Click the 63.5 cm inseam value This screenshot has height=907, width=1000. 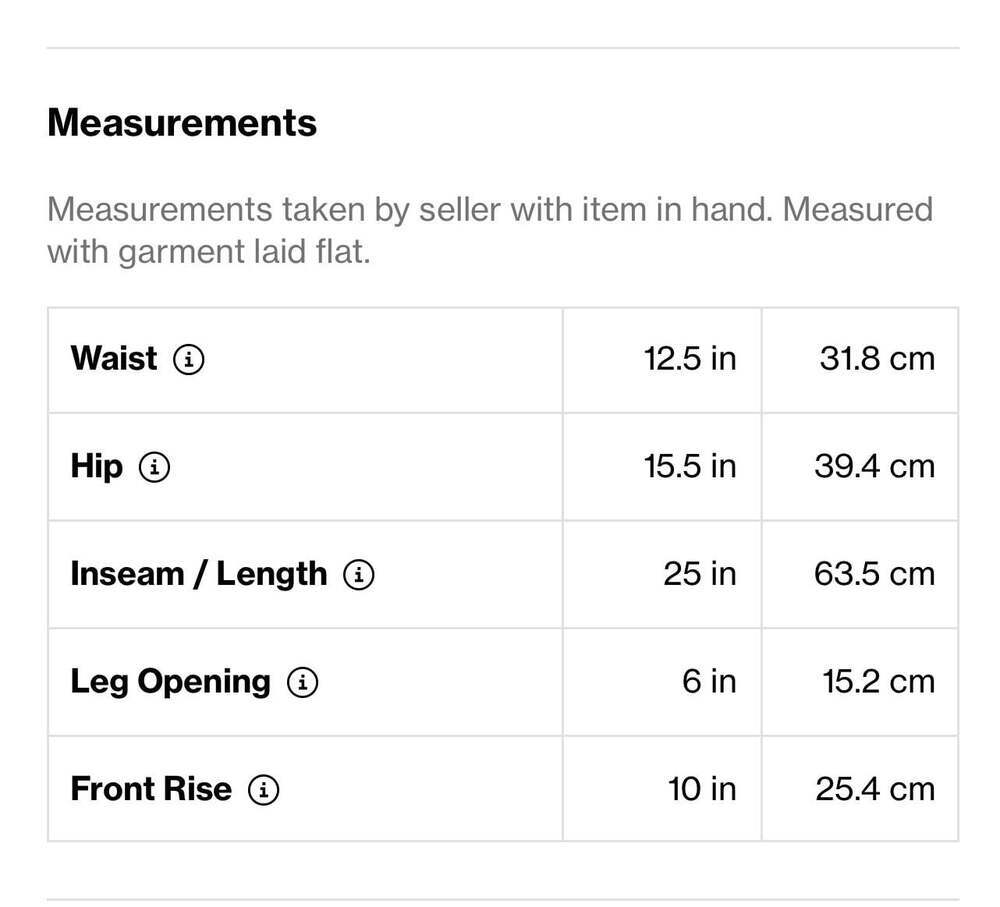(875, 574)
